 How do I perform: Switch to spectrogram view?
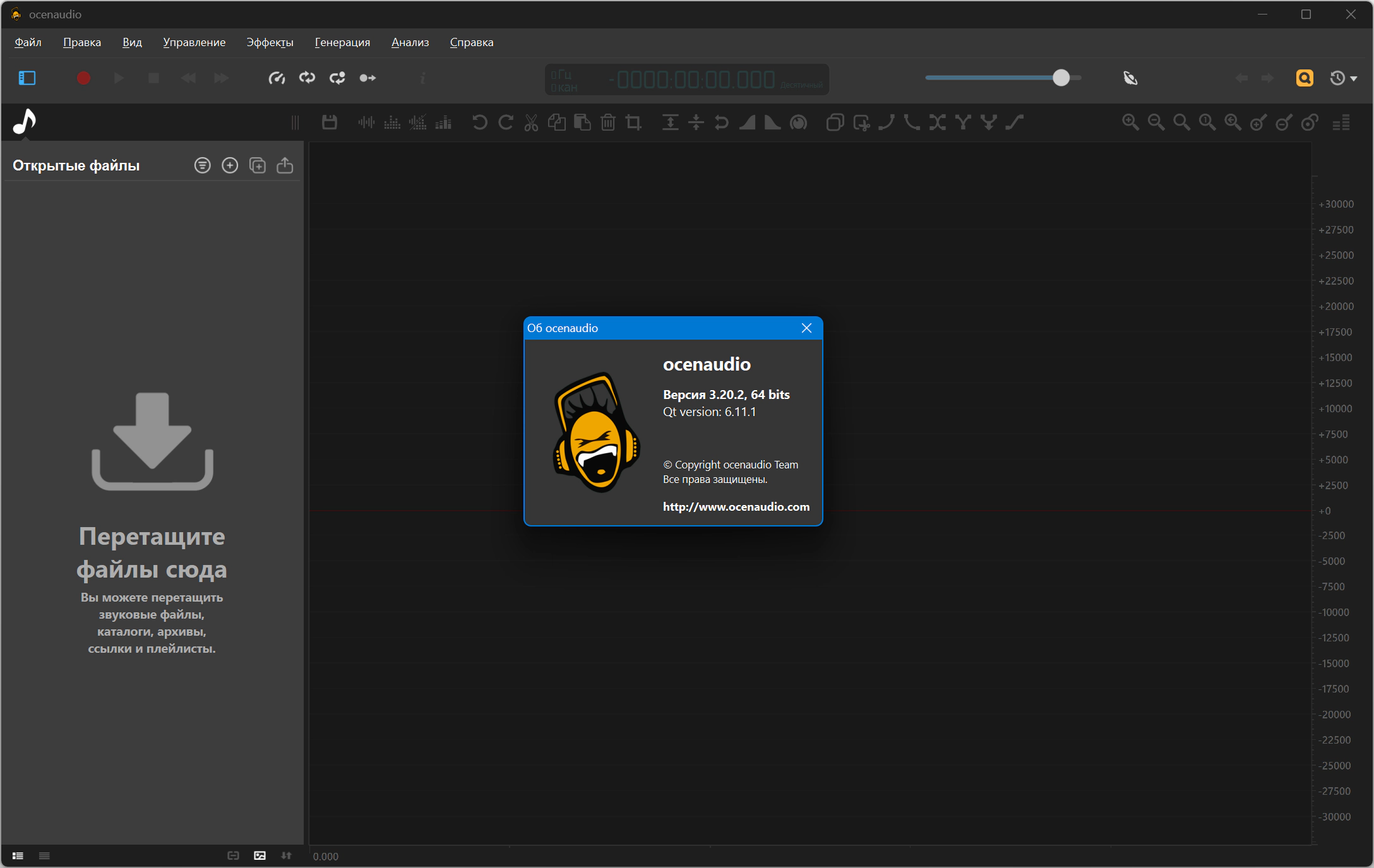pos(392,122)
